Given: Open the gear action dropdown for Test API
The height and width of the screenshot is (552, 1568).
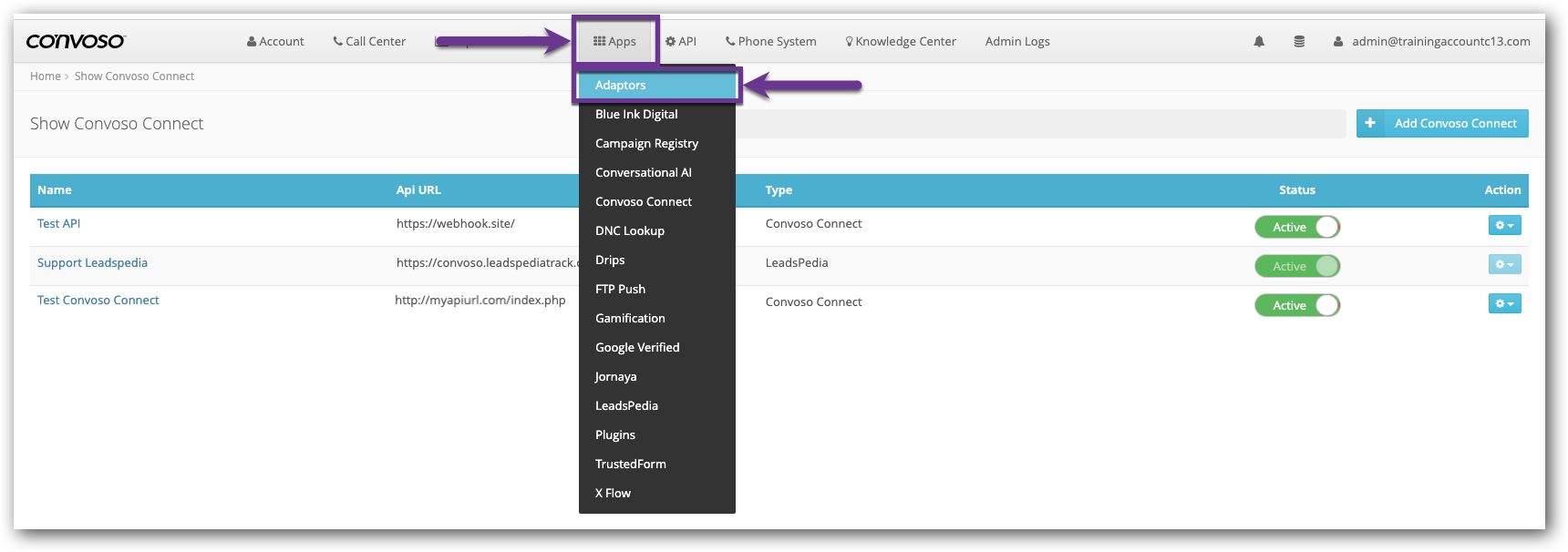Looking at the screenshot, I should pos(1504,225).
